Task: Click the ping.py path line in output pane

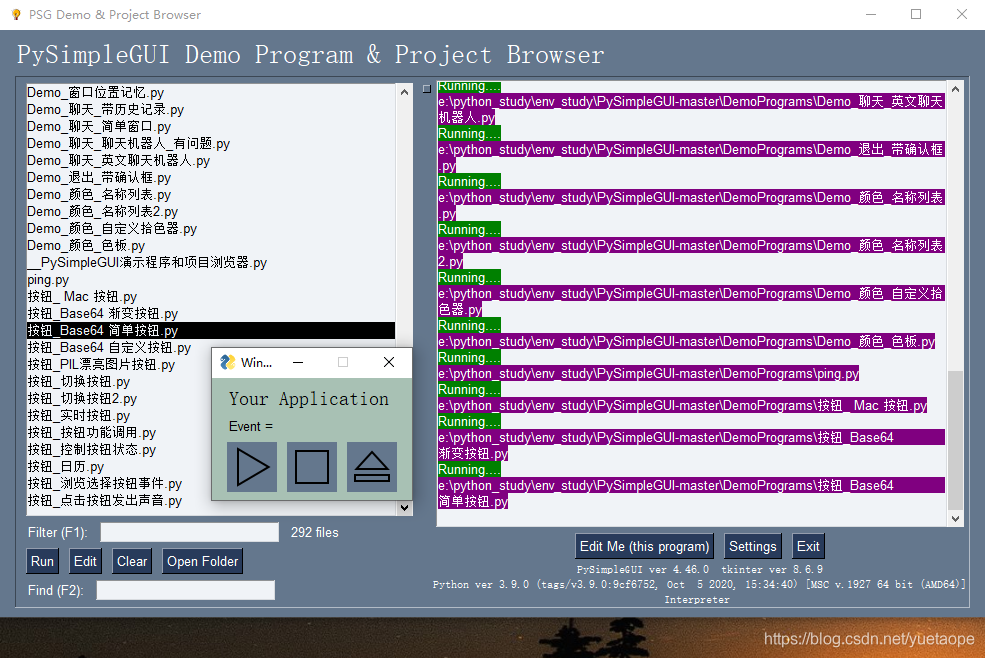Action: pyautogui.click(x=648, y=373)
